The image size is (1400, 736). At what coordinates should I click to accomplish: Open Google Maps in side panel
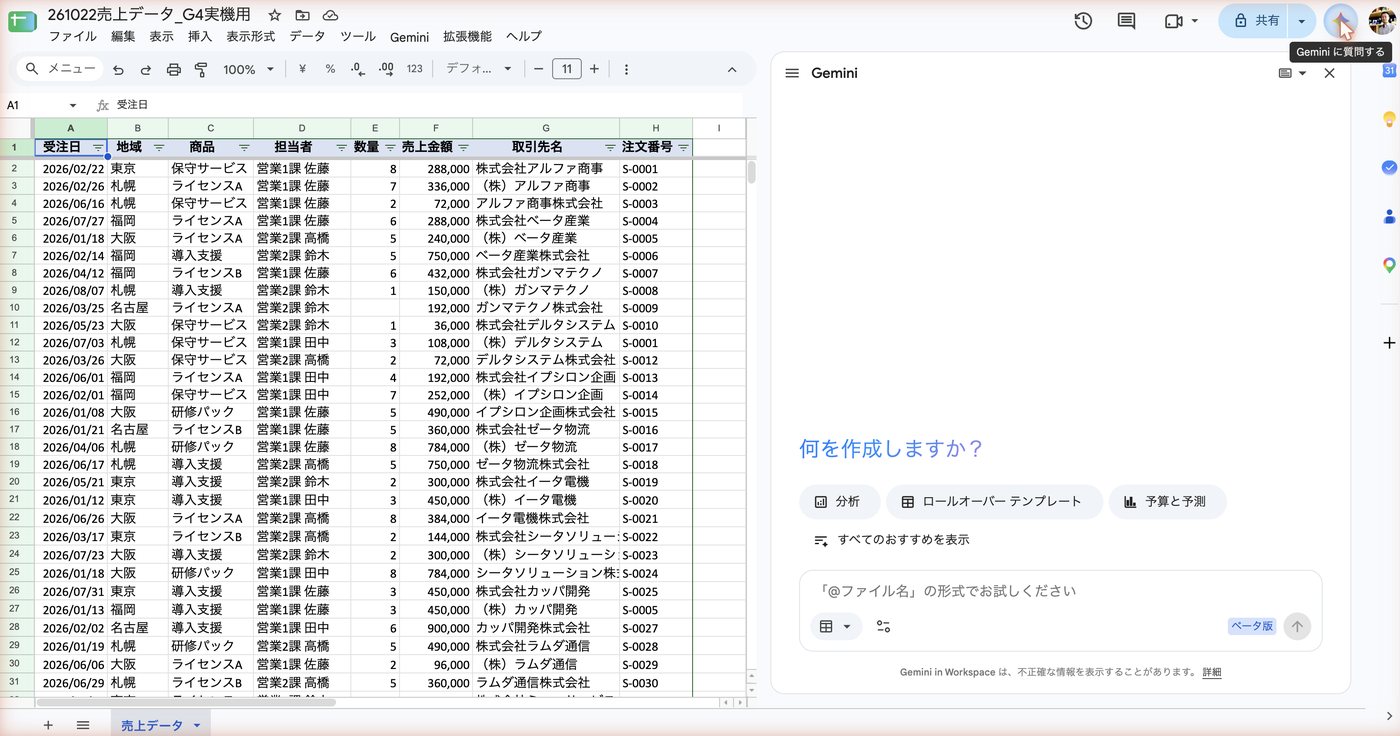pos(1389,265)
